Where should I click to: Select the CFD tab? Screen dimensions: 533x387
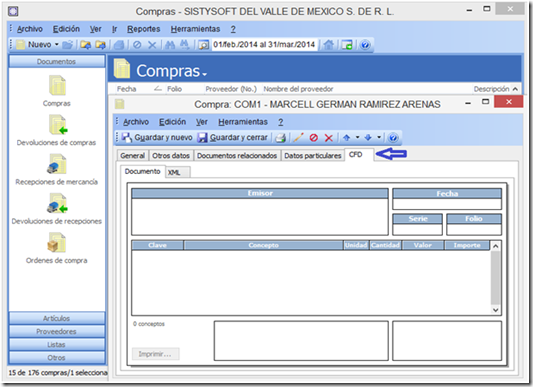pos(359,155)
